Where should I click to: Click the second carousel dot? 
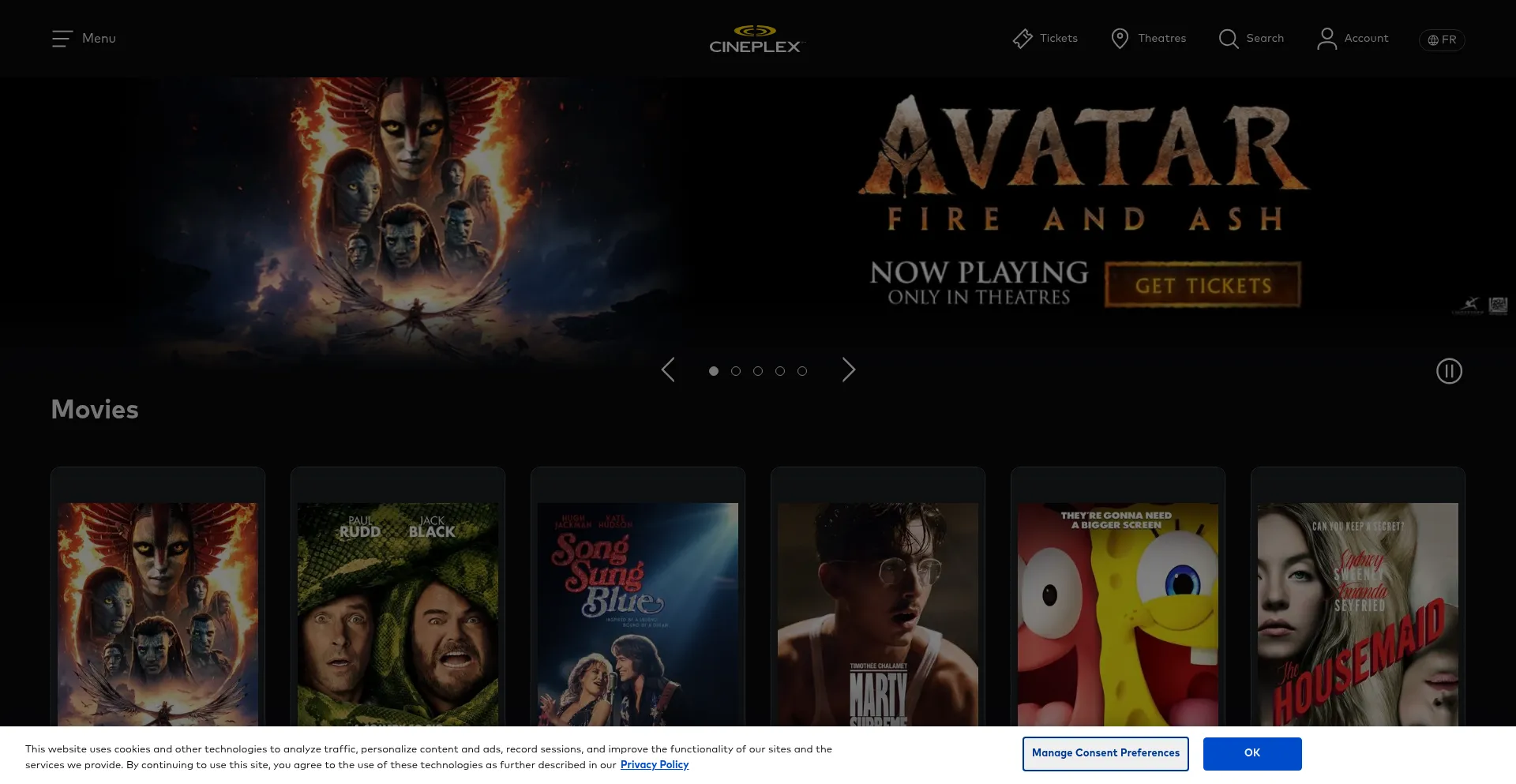pos(736,370)
